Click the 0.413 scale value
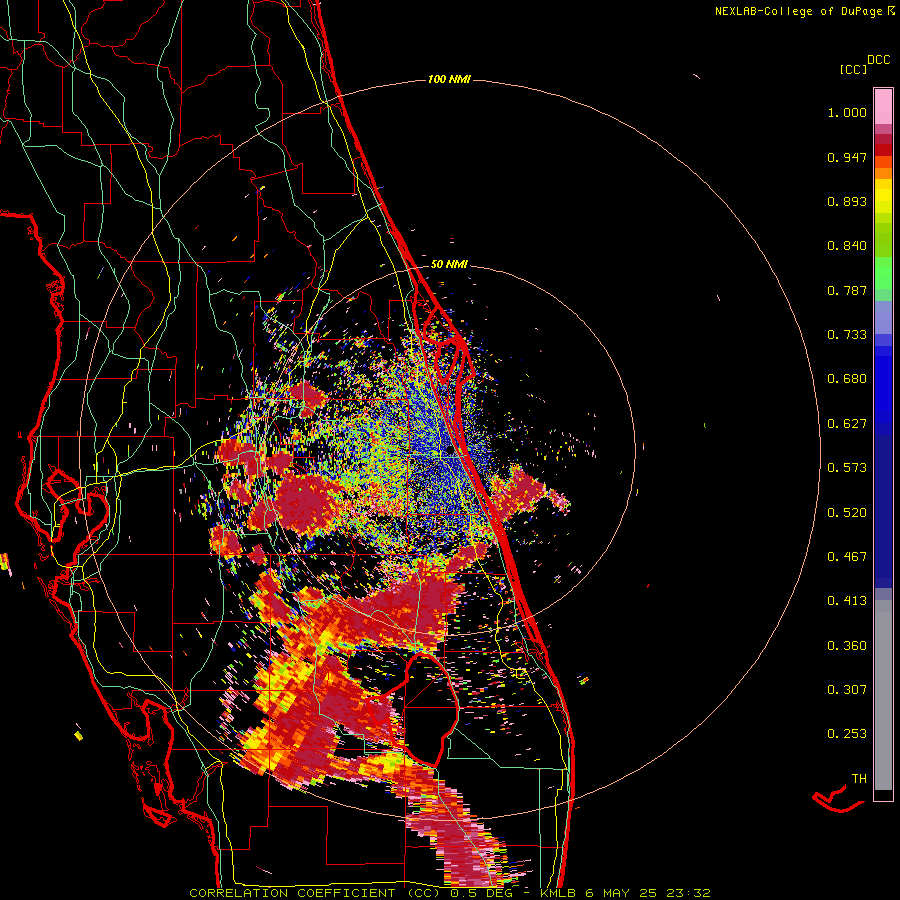Viewport: 900px width, 900px height. pos(847,601)
